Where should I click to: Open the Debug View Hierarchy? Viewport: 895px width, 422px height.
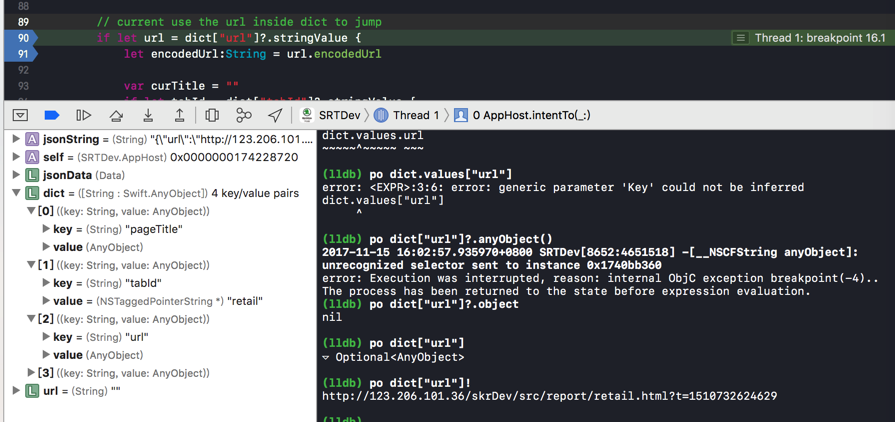point(212,115)
